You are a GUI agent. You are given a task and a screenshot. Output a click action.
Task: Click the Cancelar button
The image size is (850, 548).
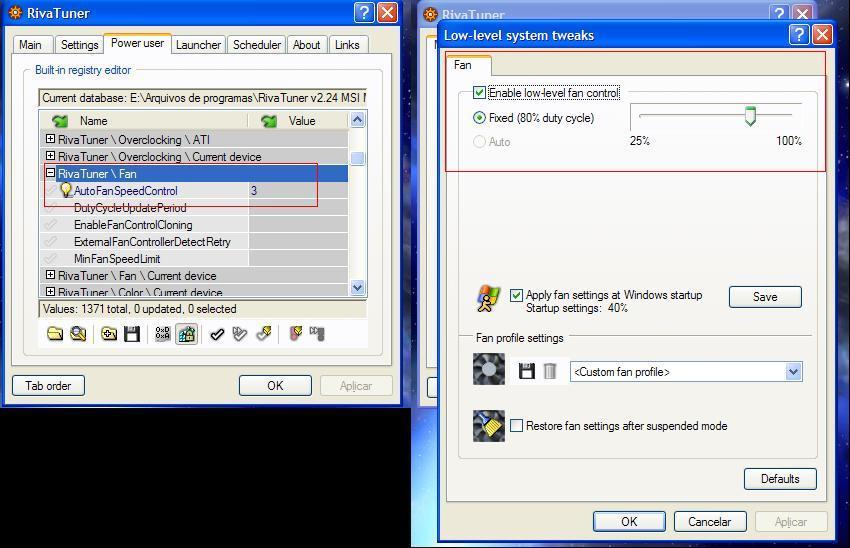tap(710, 521)
